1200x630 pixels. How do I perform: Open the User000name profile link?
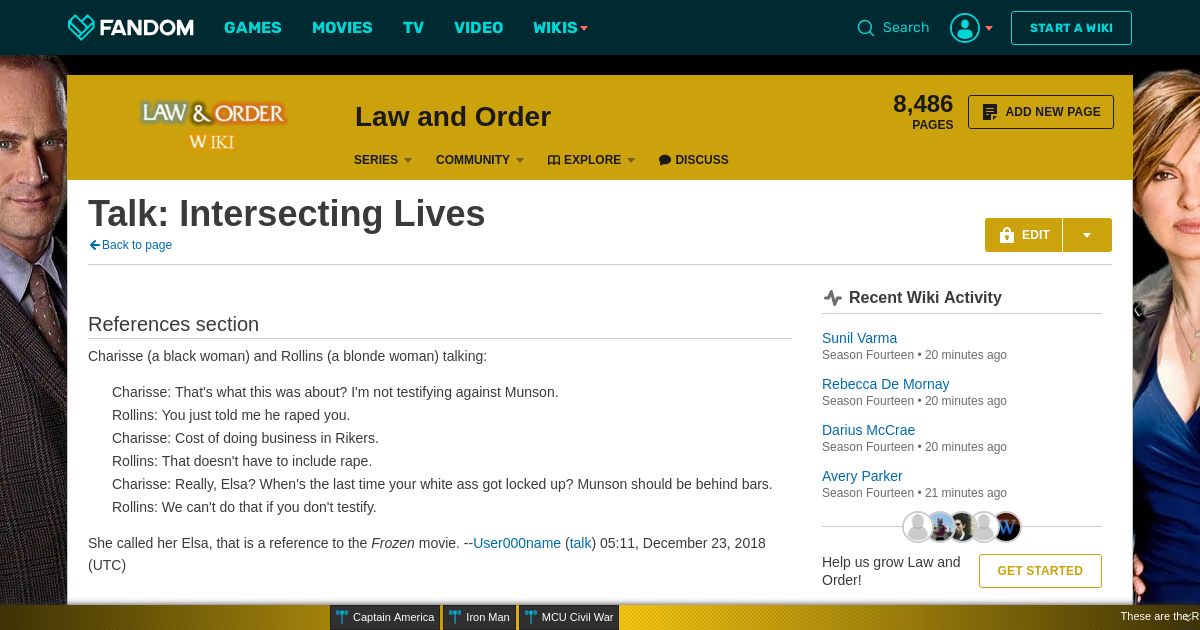(517, 543)
